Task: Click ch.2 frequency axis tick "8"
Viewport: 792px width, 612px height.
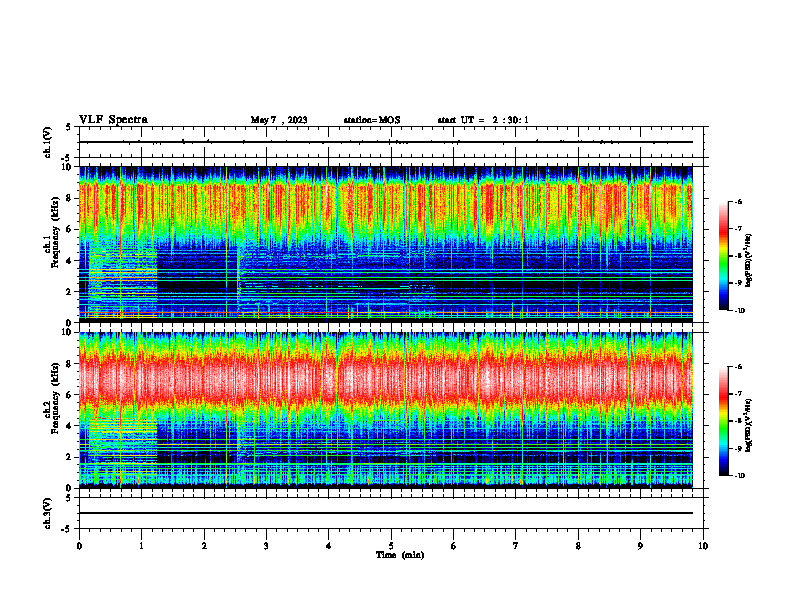Action: pyautogui.click(x=69, y=364)
